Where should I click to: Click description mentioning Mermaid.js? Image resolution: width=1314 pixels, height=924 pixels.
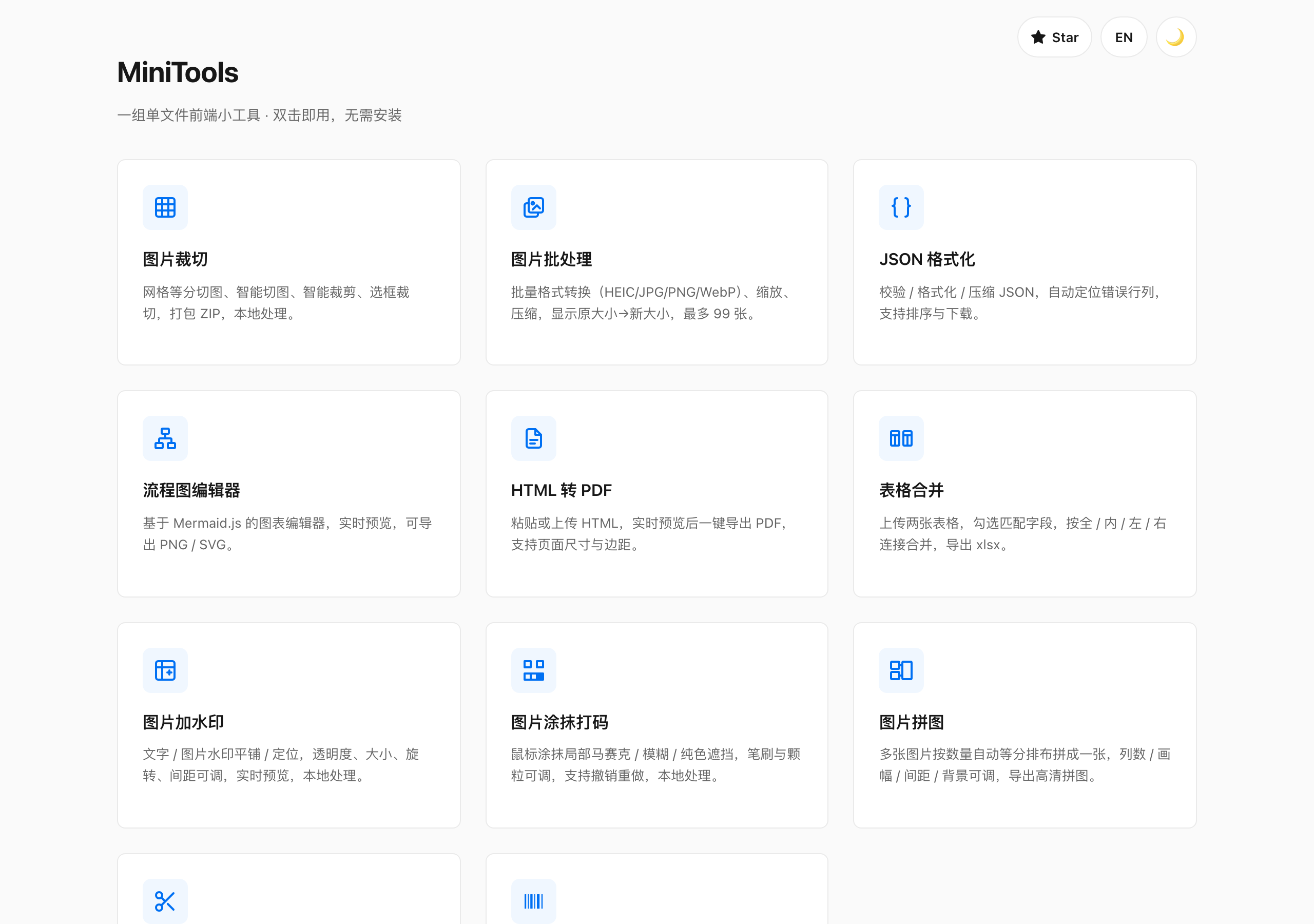[287, 533]
